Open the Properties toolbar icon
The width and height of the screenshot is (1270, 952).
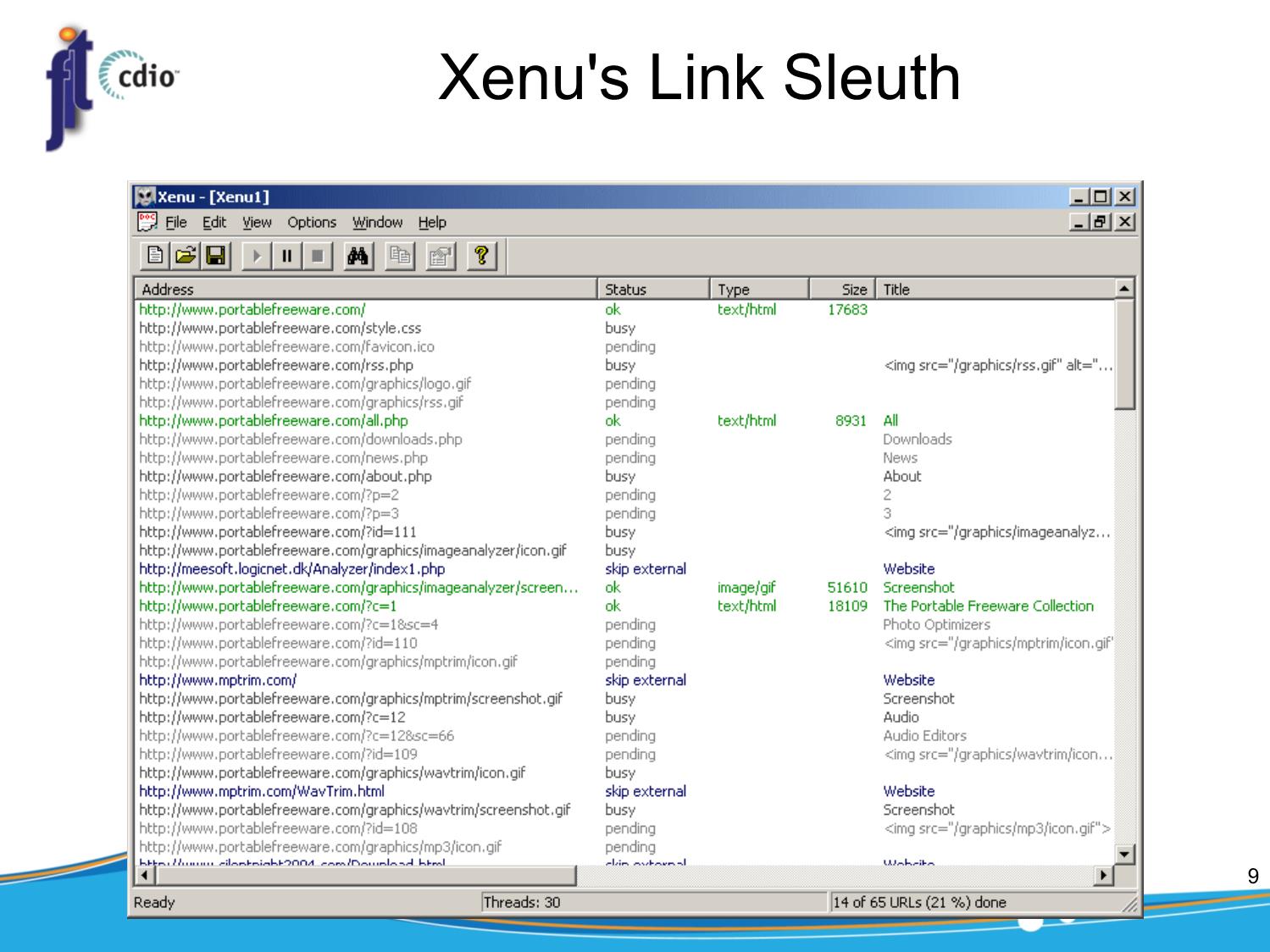(x=440, y=256)
